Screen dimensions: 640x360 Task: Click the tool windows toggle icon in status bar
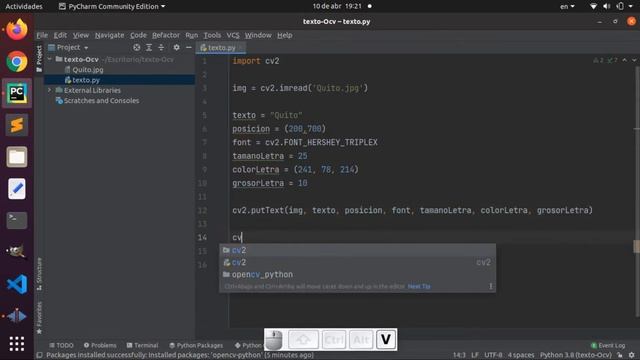click(x=40, y=355)
